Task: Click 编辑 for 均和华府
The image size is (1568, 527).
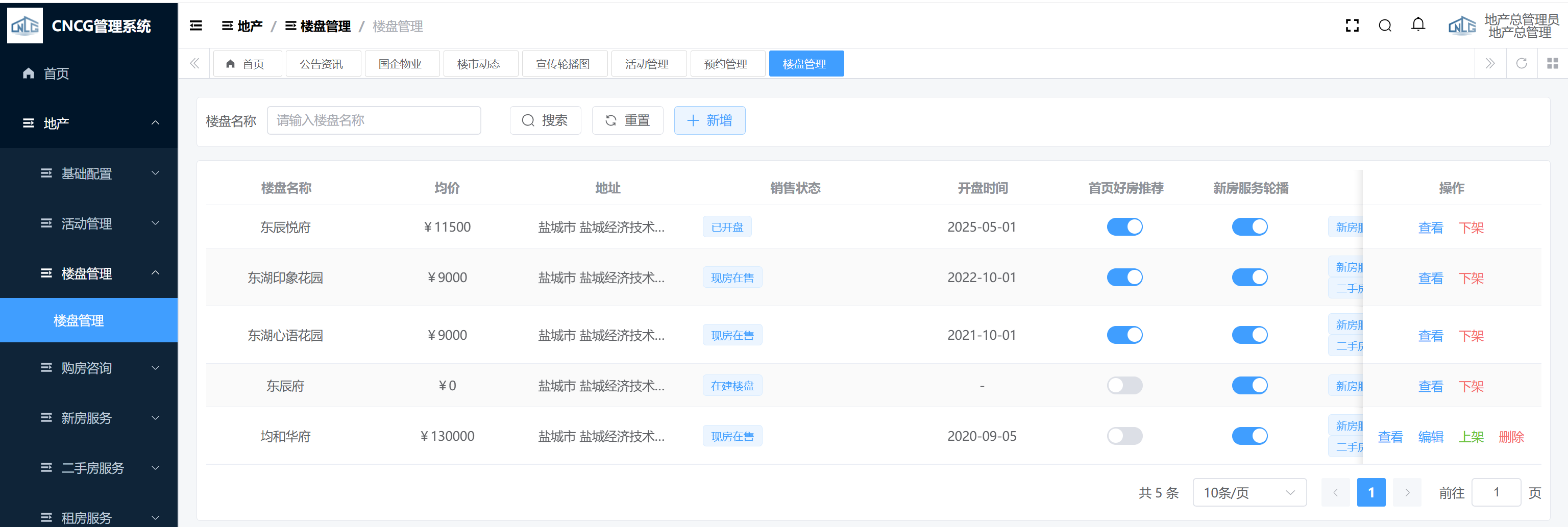Action: pyautogui.click(x=1430, y=437)
